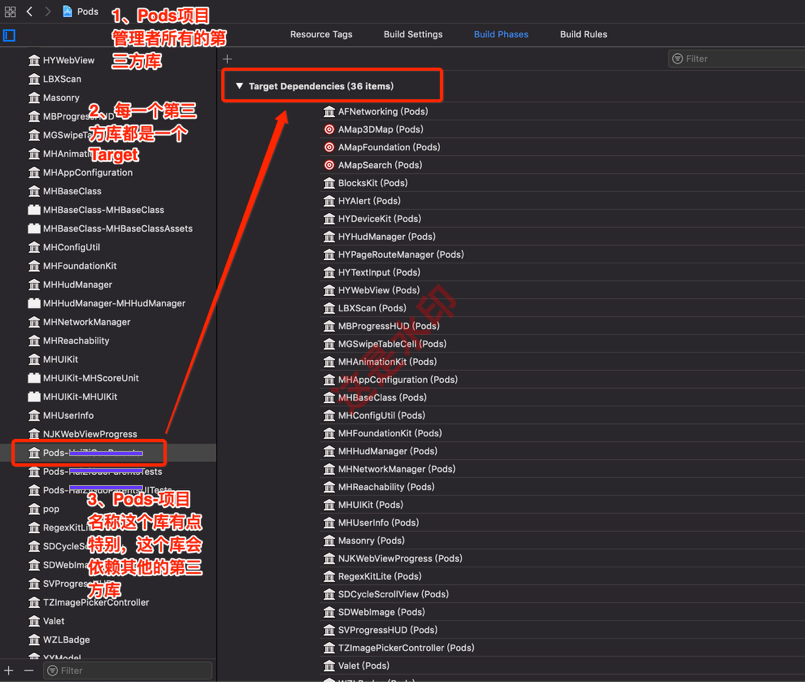Screen dimensions: 805x682
Task: Click the MHBaseClass-MHBaseClass bundle icon
Action: click(x=34, y=210)
